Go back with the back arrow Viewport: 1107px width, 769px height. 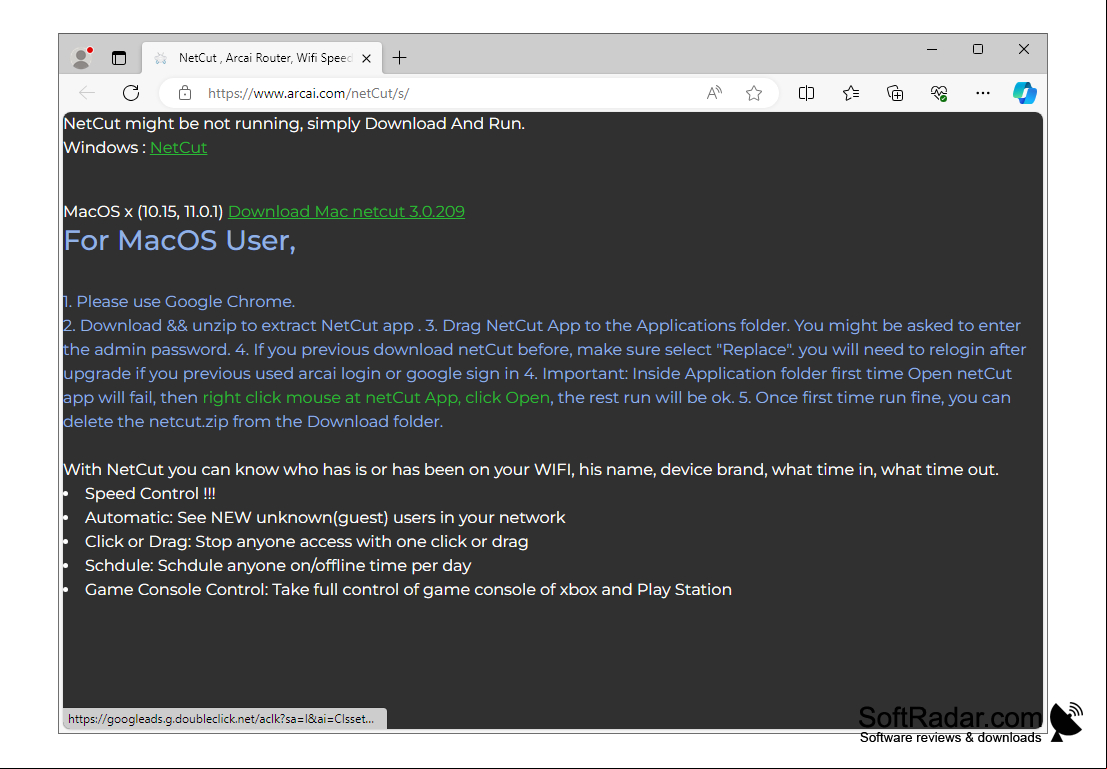click(87, 93)
